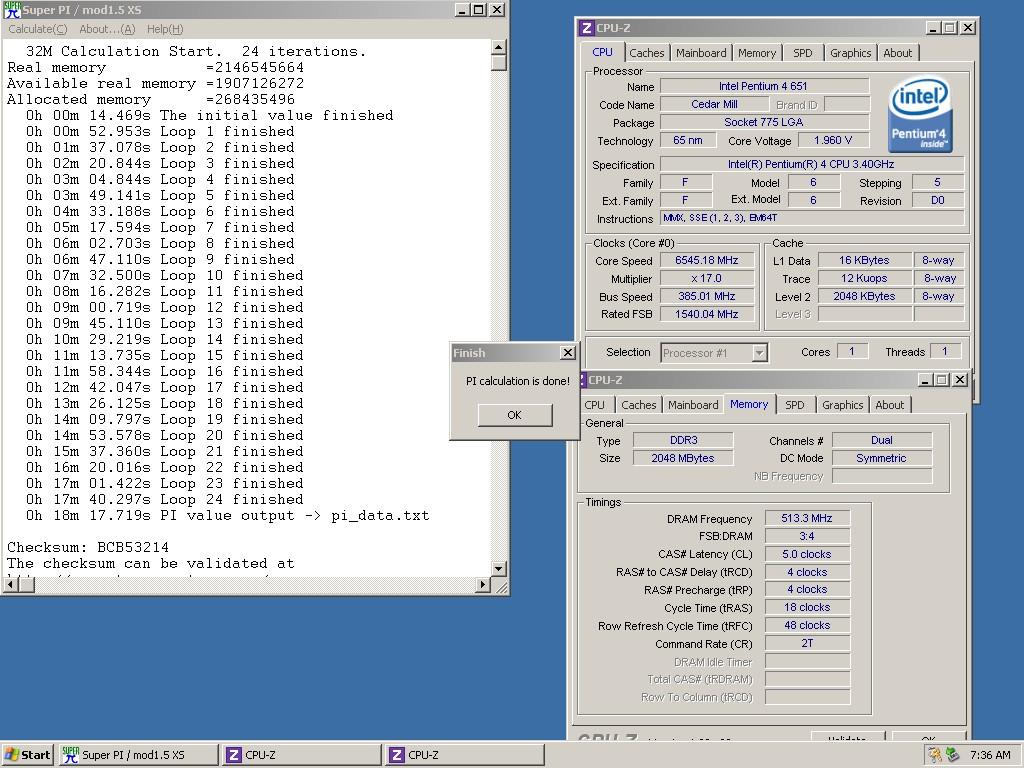Image resolution: width=1024 pixels, height=768 pixels.
Task: Open Mainboard tab in lower CPU-Z window
Action: (693, 405)
